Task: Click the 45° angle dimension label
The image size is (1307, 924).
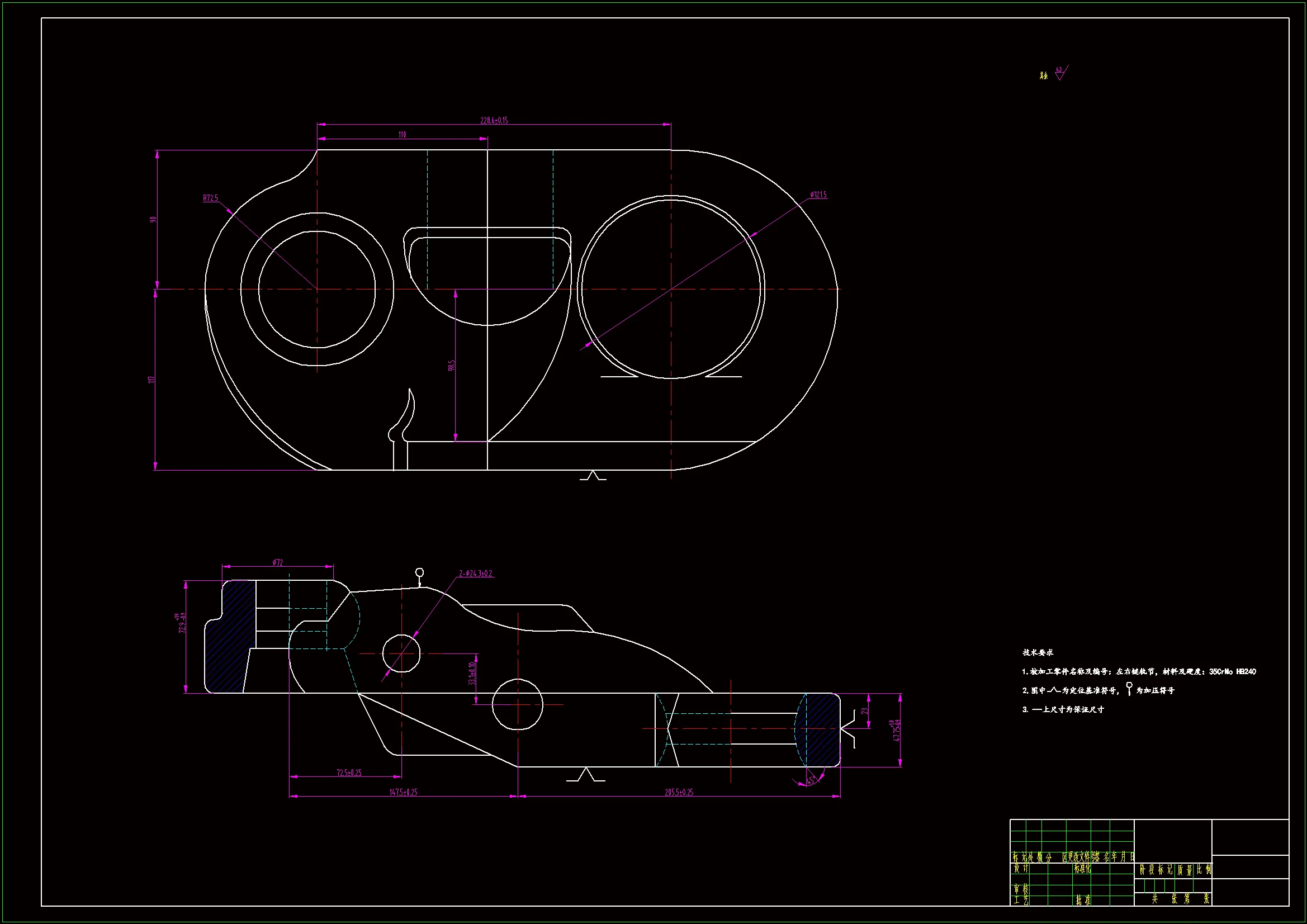Action: point(812,779)
